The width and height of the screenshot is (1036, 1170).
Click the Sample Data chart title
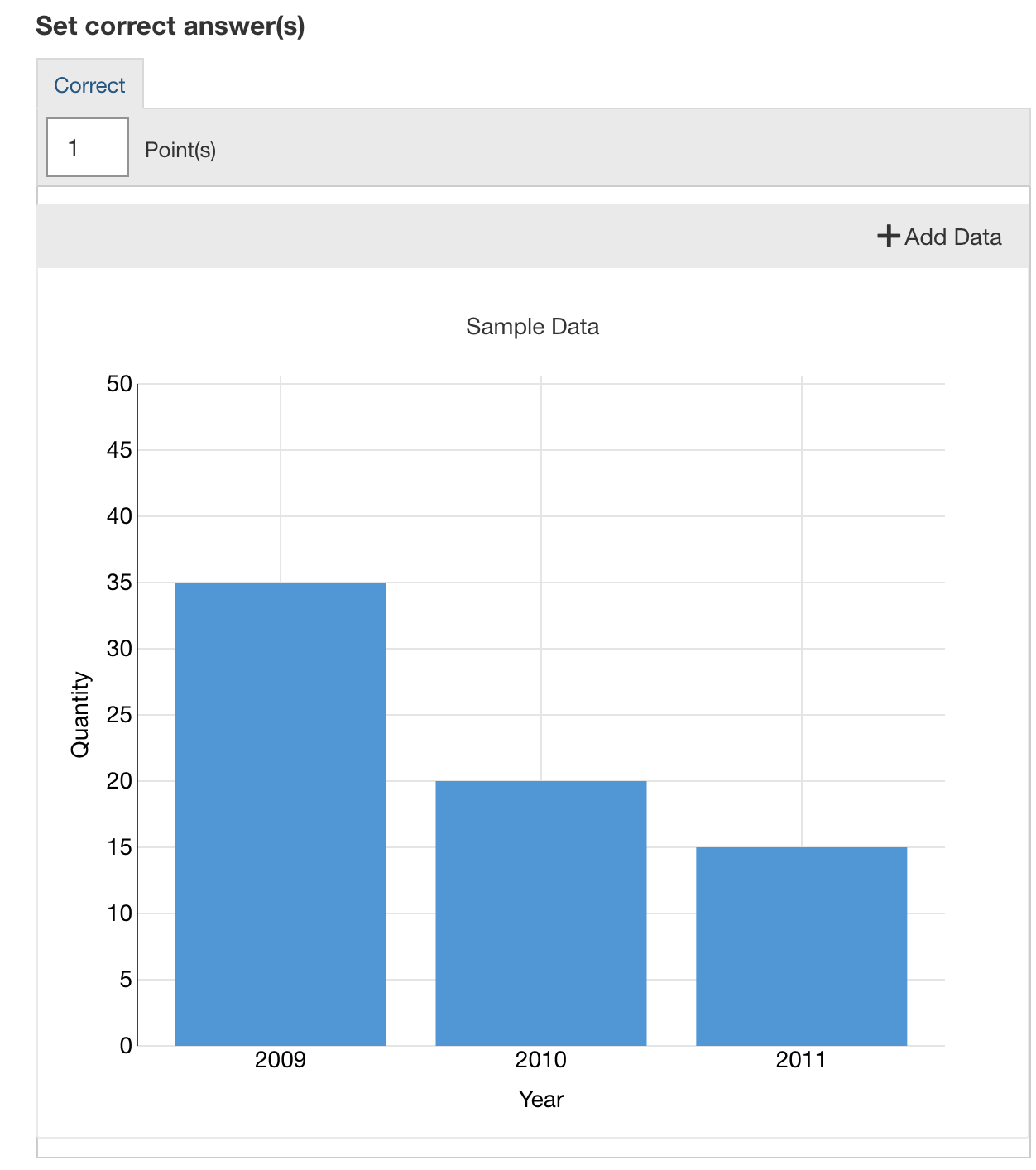click(534, 326)
